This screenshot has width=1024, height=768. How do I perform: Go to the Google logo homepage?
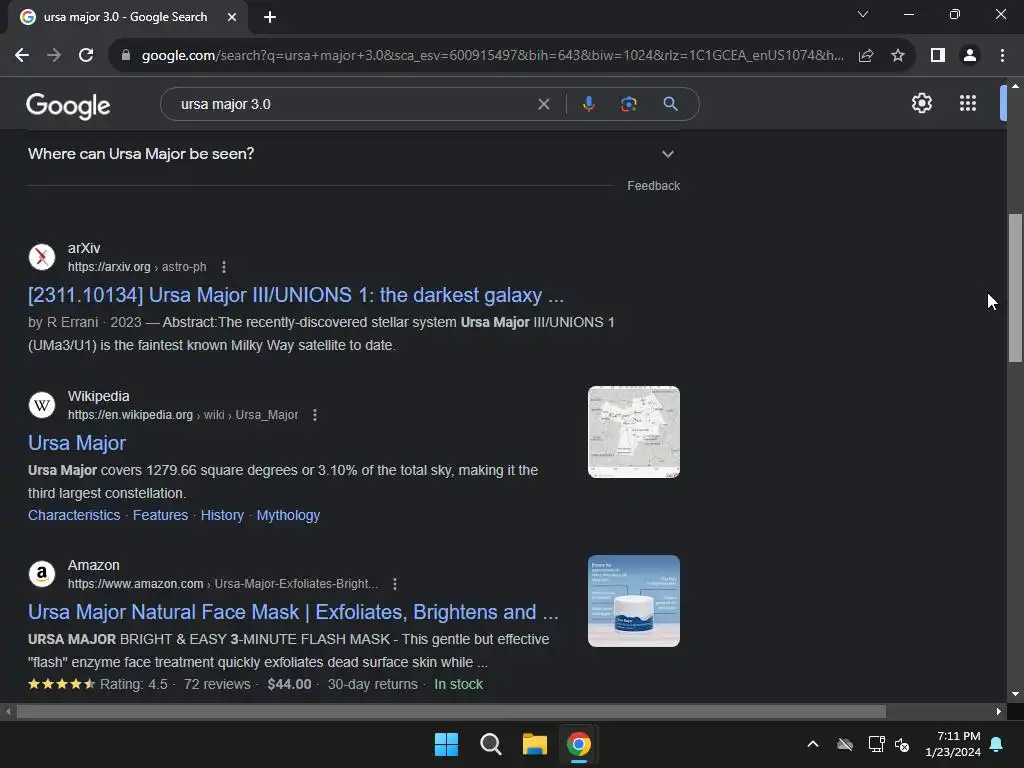68,105
